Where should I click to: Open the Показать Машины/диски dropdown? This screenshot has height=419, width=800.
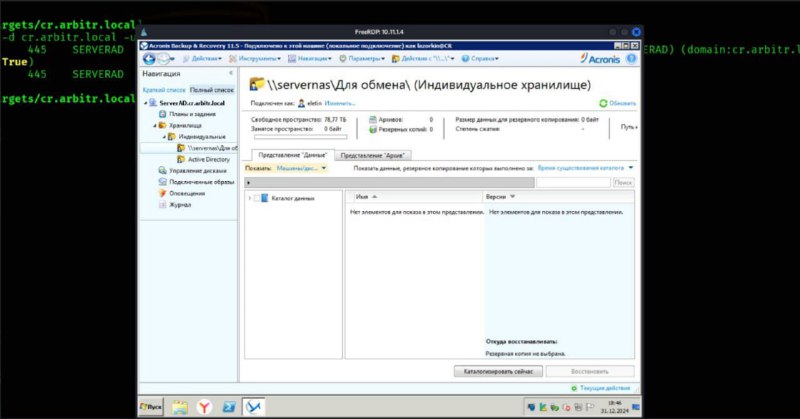click(301, 168)
